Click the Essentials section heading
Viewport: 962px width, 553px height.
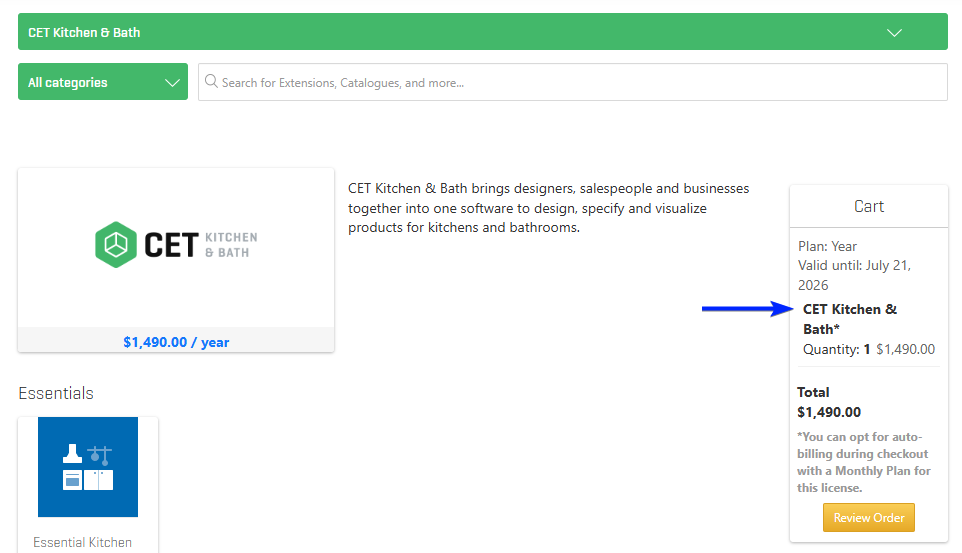[x=56, y=393]
